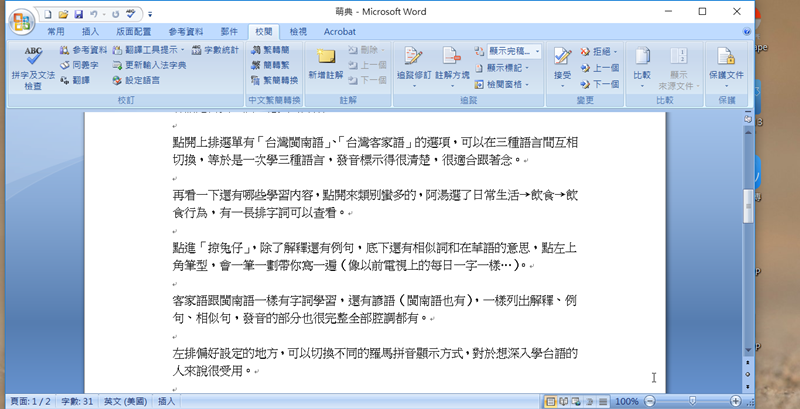Click the scroll down arrow of document
Viewport: 800px width, 409px height.
(x=748, y=350)
